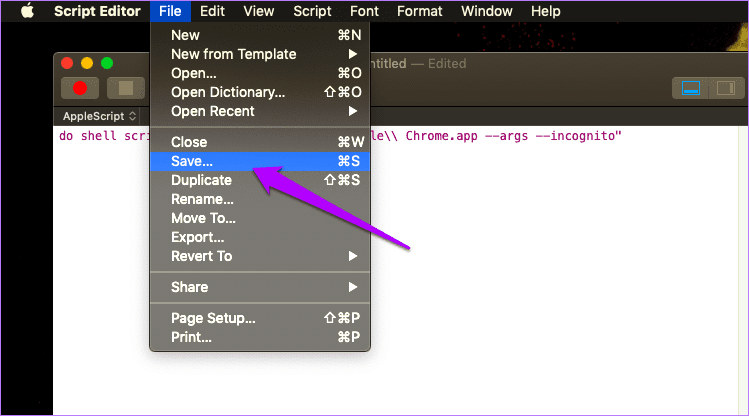Toggle the right sidebar pane icon
The width and height of the screenshot is (749, 416).
726,88
